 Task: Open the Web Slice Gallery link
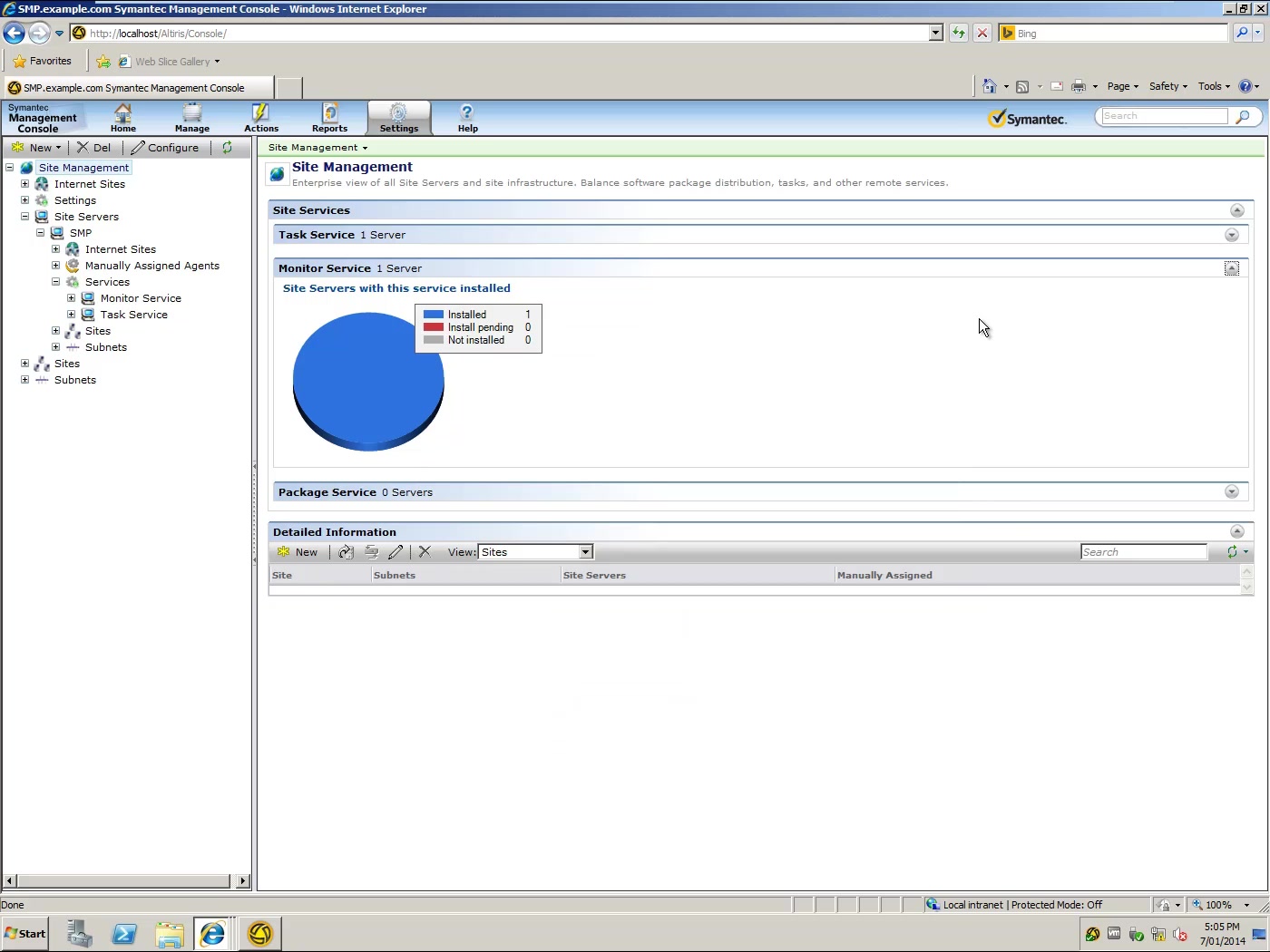(170, 61)
